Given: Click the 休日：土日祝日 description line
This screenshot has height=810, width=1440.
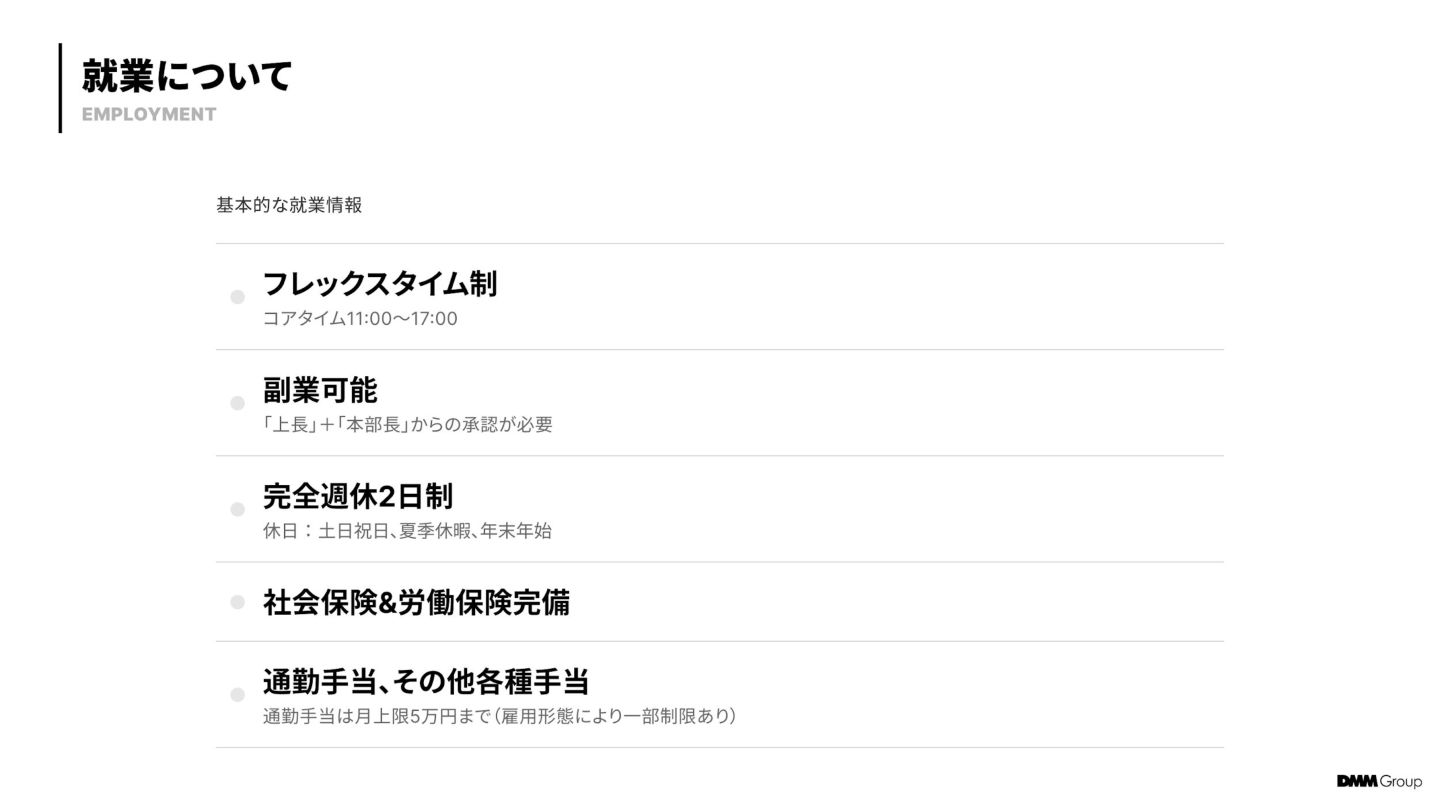Looking at the screenshot, I should (407, 531).
